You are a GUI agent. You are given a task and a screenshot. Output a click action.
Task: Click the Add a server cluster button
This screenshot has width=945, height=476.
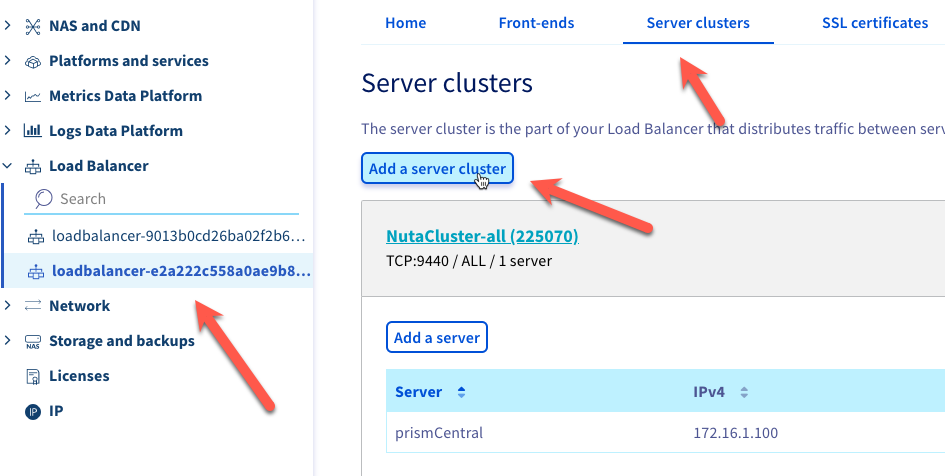point(438,169)
